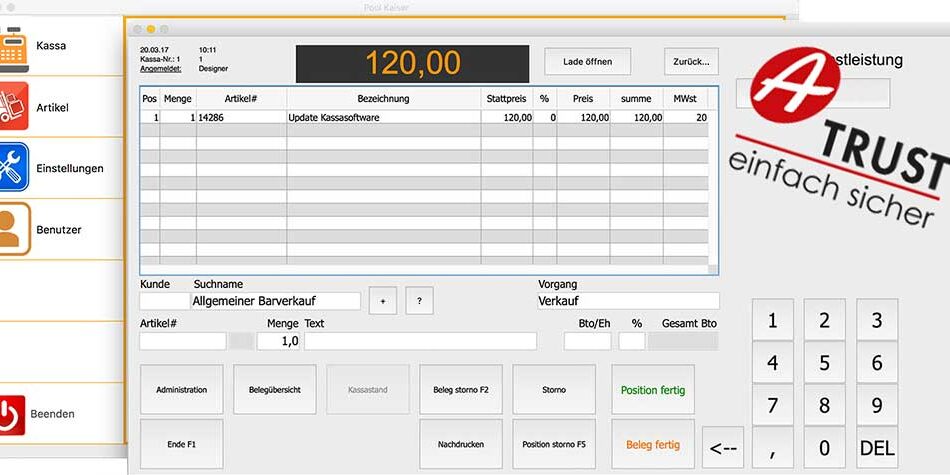Click the plus button beside Suchname

[383, 301]
